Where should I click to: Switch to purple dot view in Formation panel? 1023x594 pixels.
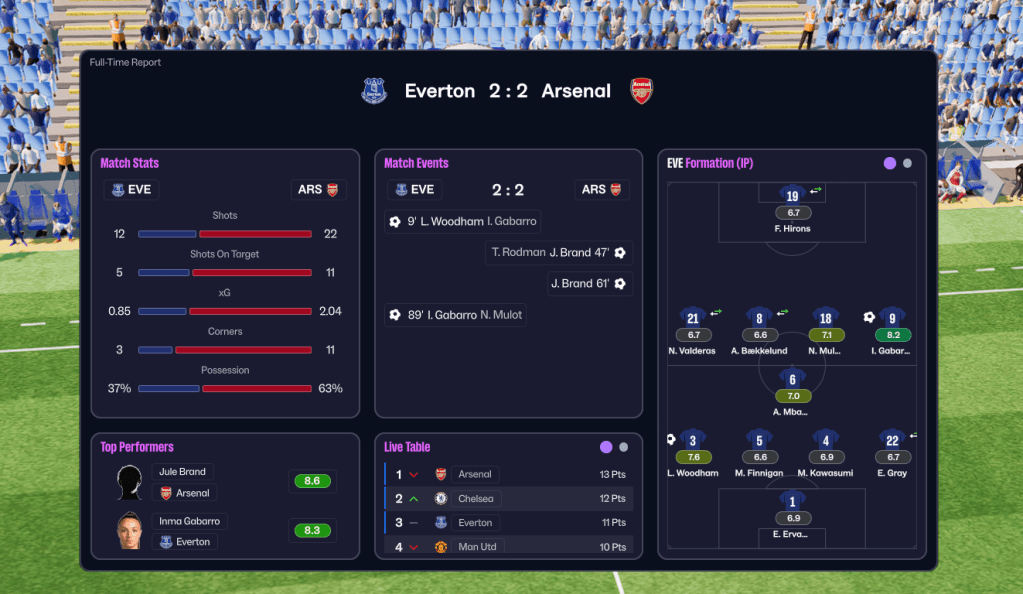point(890,163)
